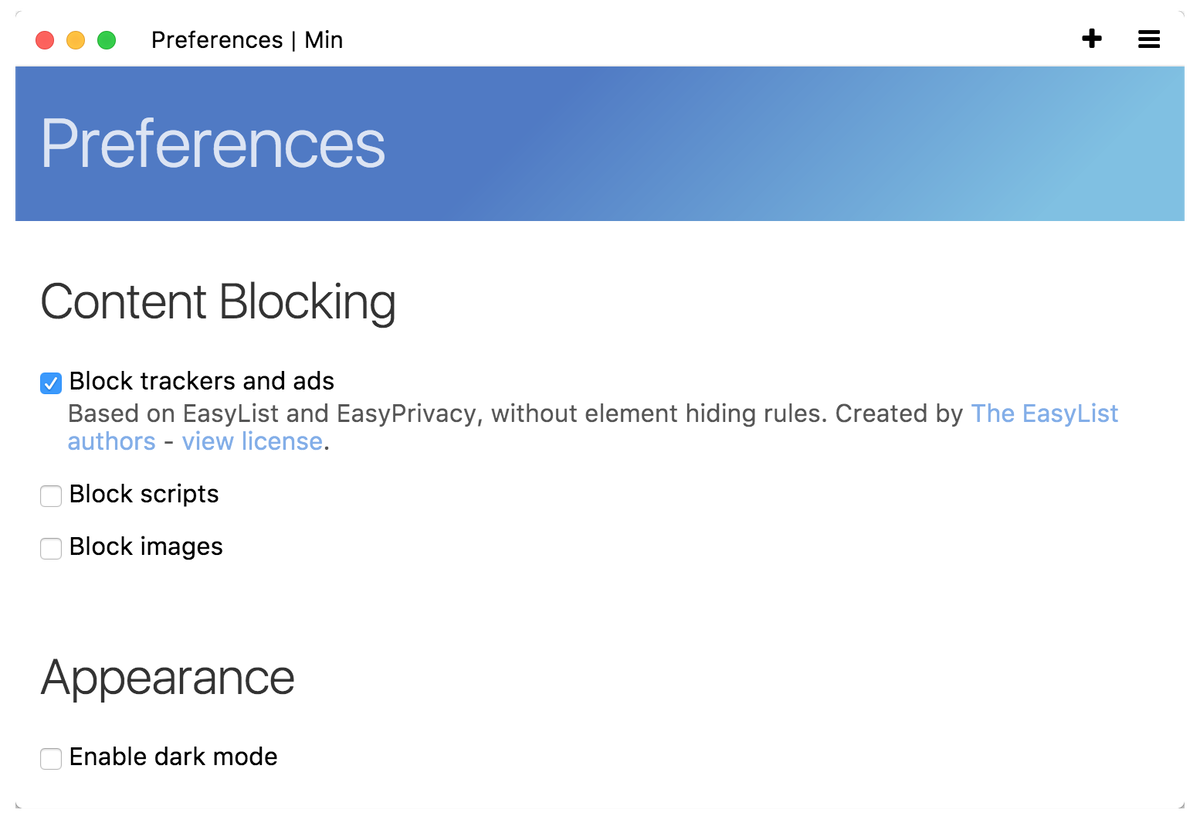Click the 'Enable dark mode' label text
The image size is (1200, 820).
coord(173,757)
